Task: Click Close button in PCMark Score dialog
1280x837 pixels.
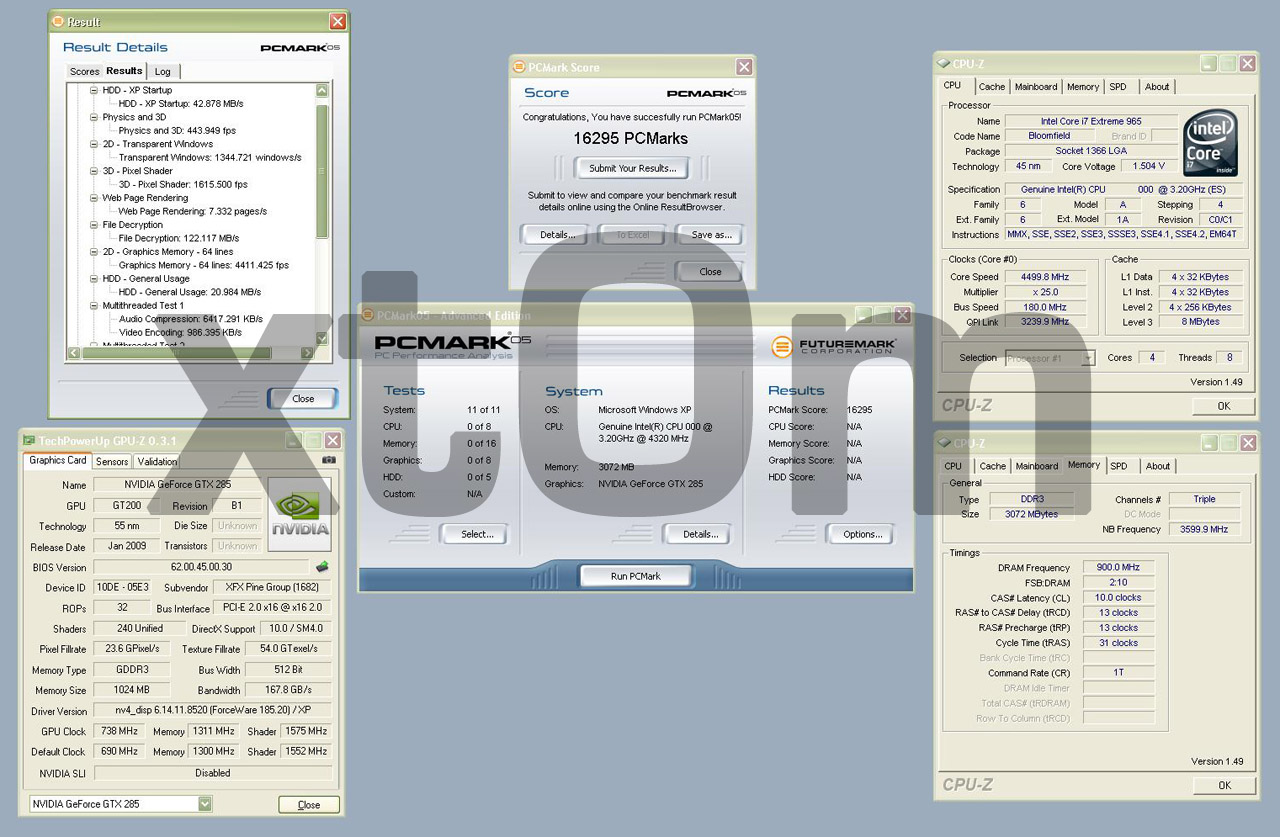Action: click(710, 271)
